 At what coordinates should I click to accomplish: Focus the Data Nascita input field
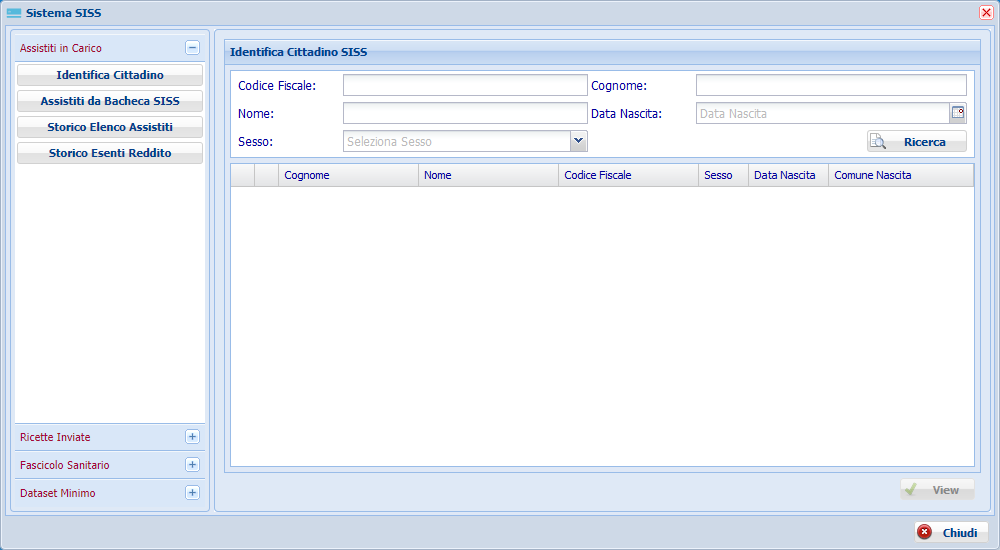[823, 113]
